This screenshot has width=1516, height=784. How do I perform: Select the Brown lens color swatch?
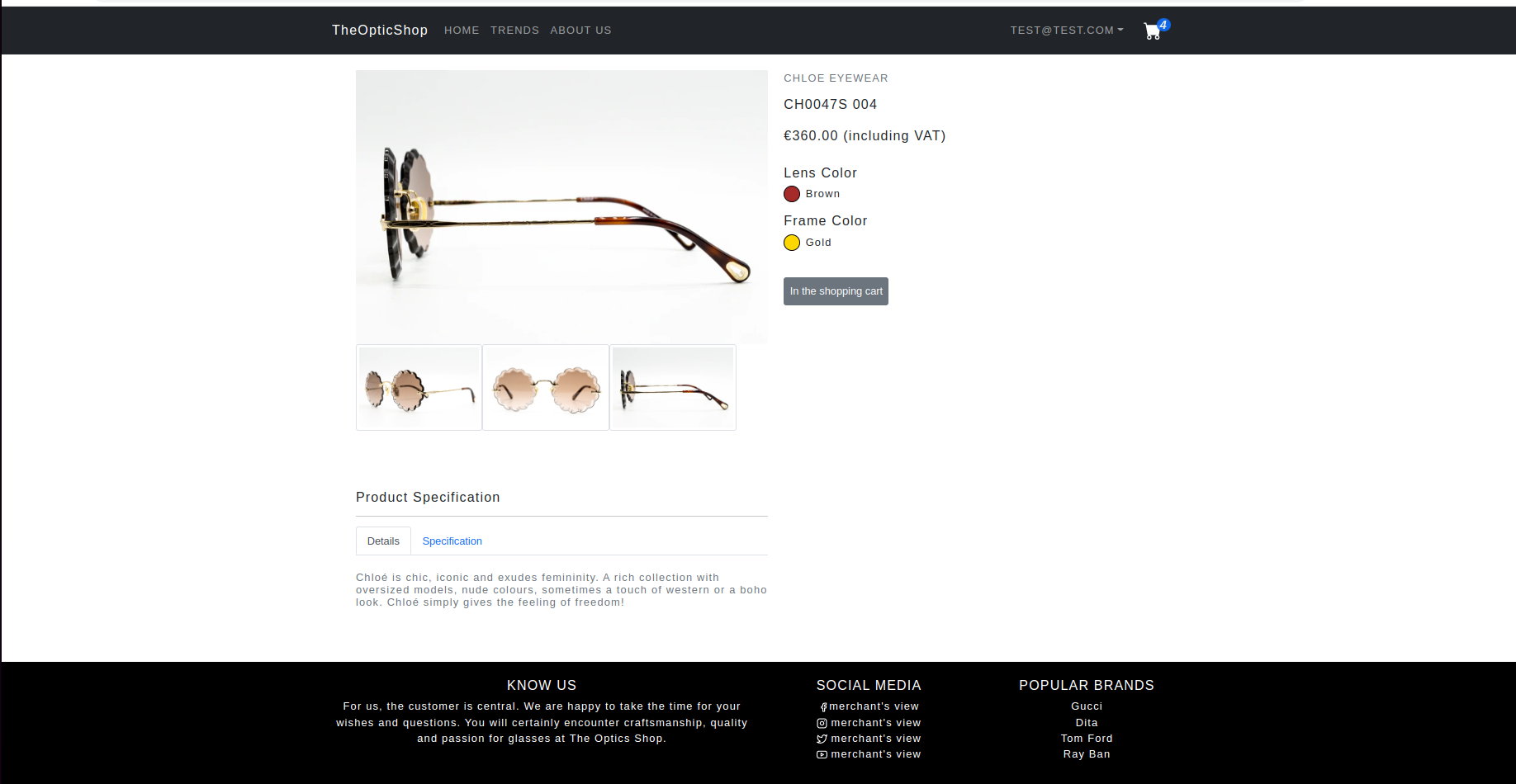pyautogui.click(x=792, y=194)
